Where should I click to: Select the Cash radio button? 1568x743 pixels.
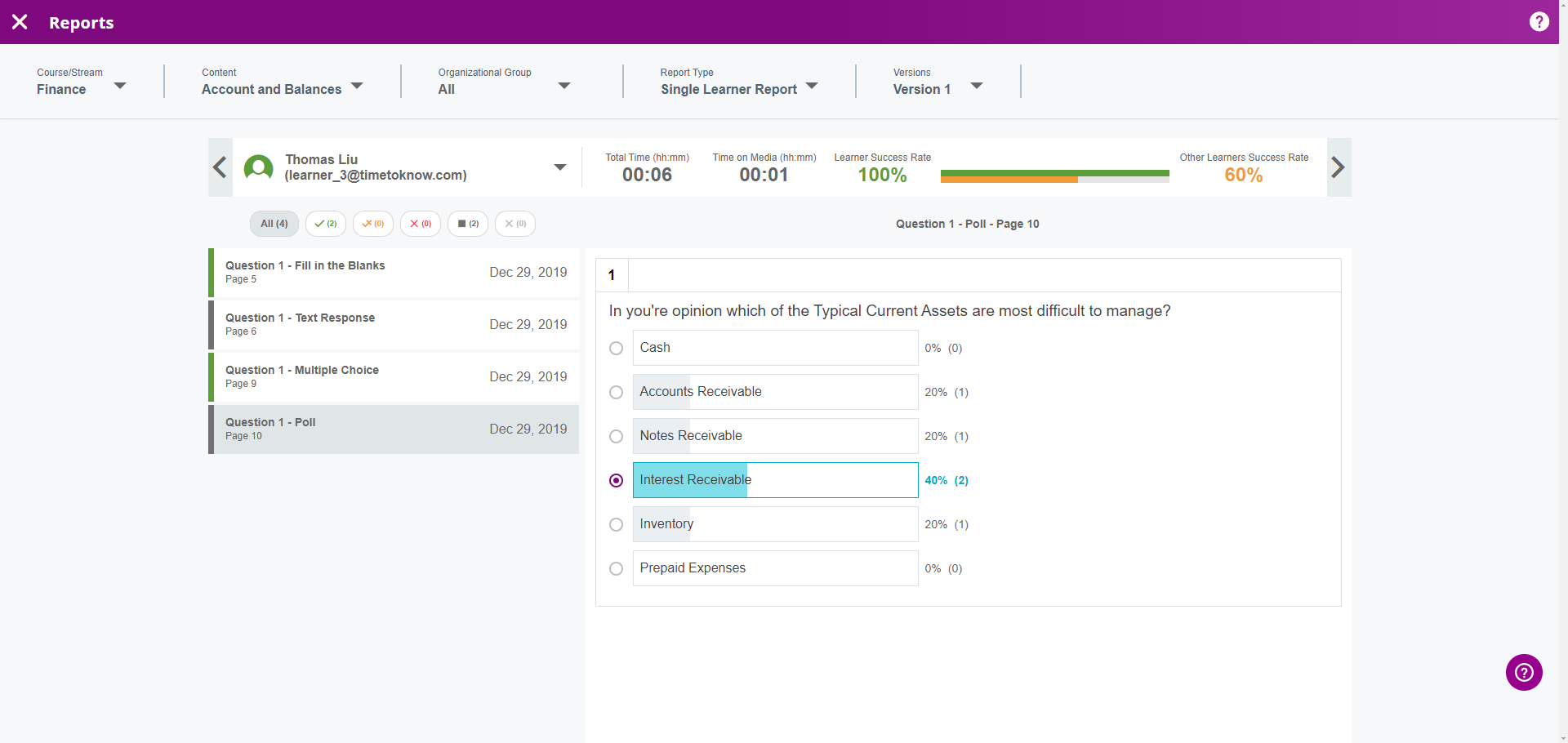(617, 349)
